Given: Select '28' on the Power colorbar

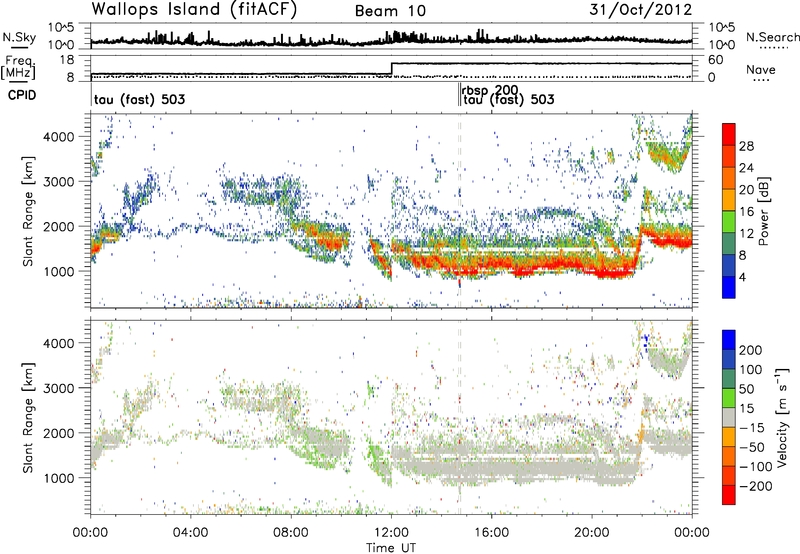Looking at the screenshot, I should point(746,146).
